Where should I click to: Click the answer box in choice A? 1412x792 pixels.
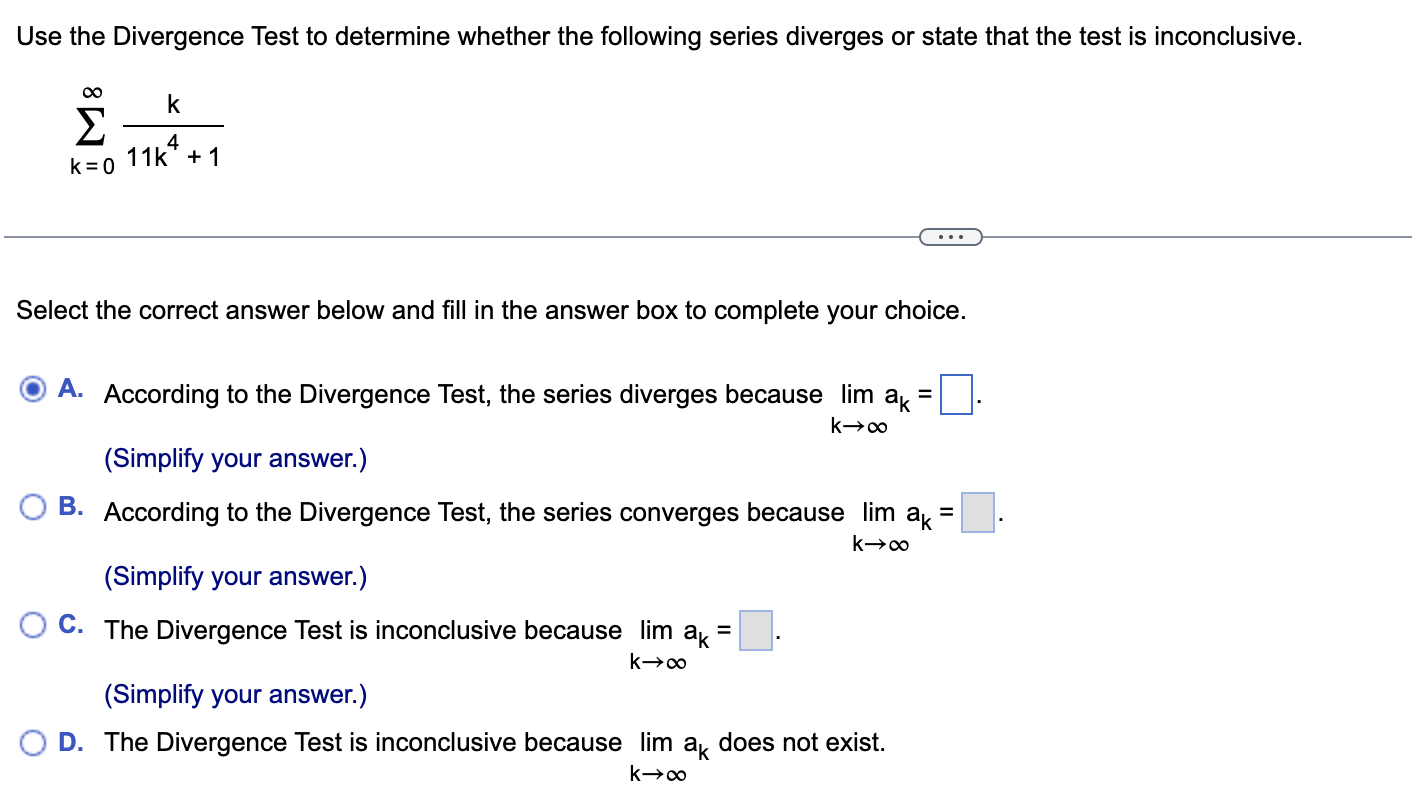(x=957, y=395)
